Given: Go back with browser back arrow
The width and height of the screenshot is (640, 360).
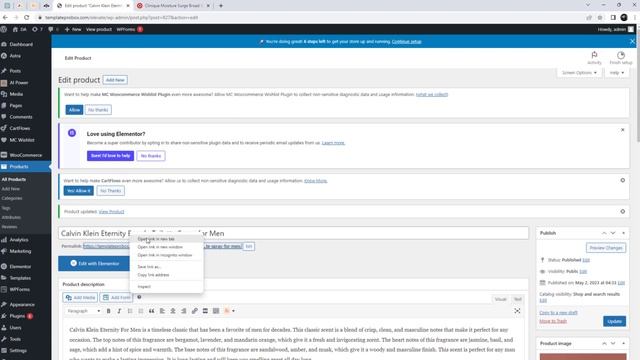Looking at the screenshot, I should 5,18.
